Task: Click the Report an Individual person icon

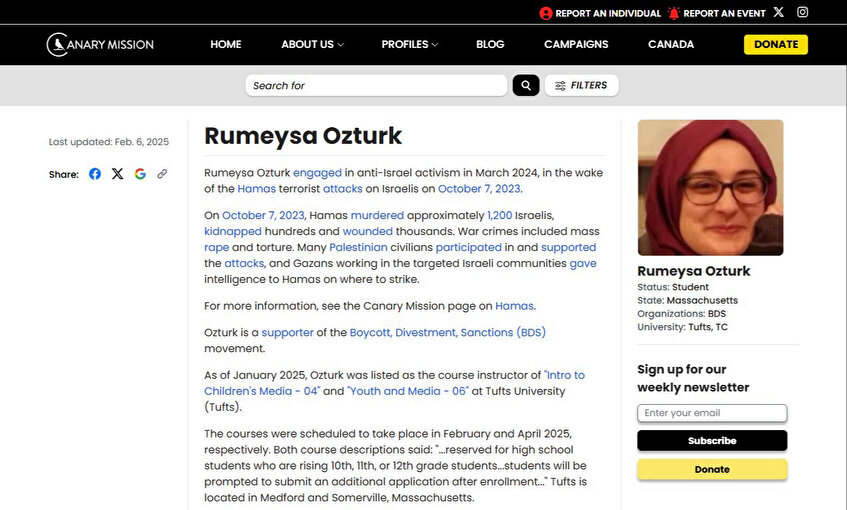Action: 546,13
